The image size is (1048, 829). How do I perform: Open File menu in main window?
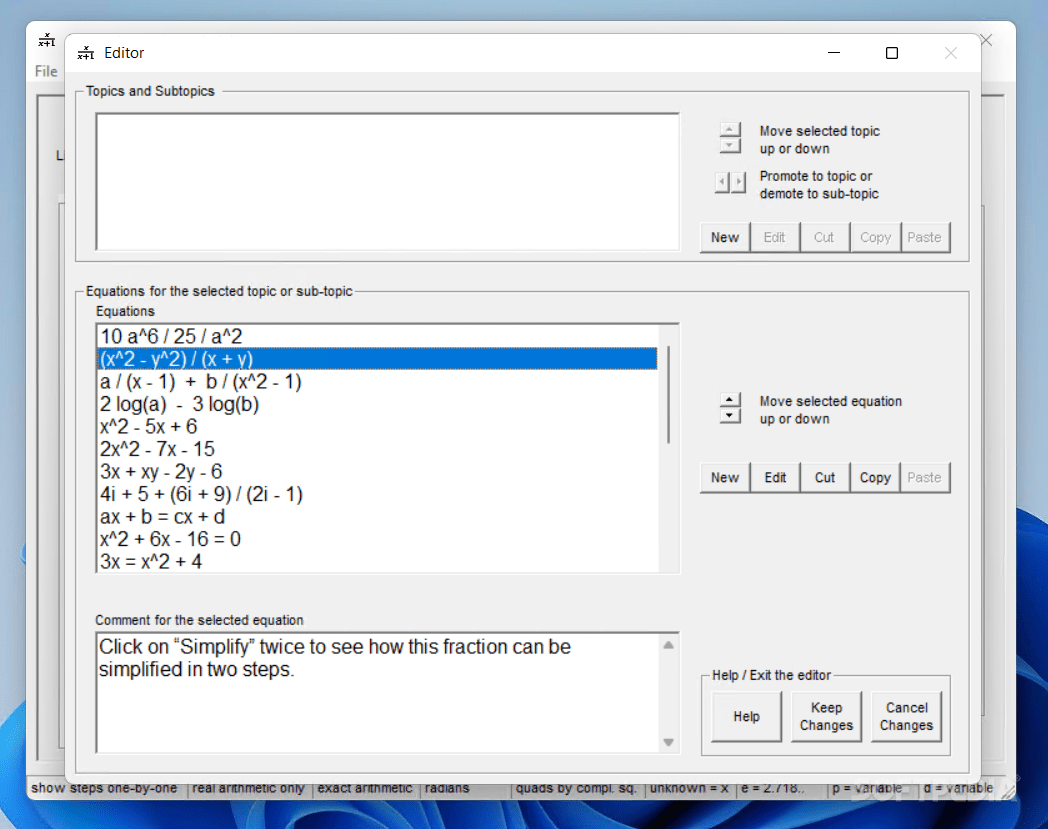[x=46, y=71]
